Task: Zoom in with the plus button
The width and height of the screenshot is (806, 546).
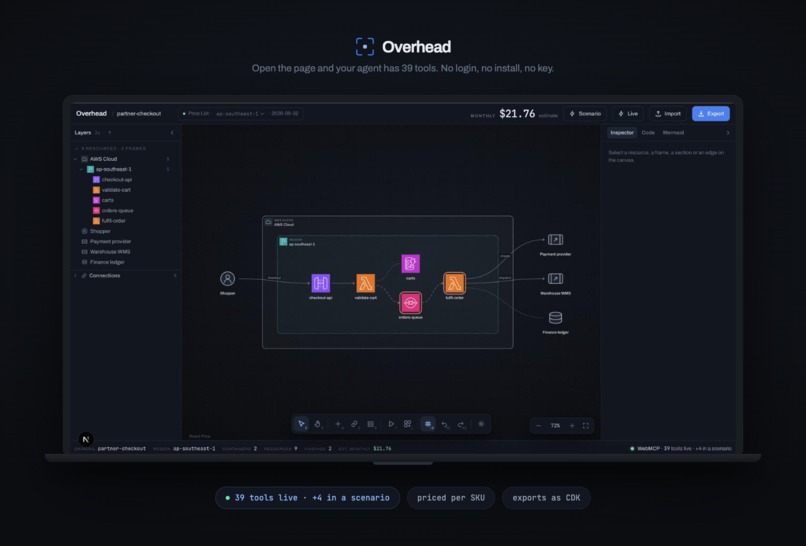Action: click(x=572, y=426)
